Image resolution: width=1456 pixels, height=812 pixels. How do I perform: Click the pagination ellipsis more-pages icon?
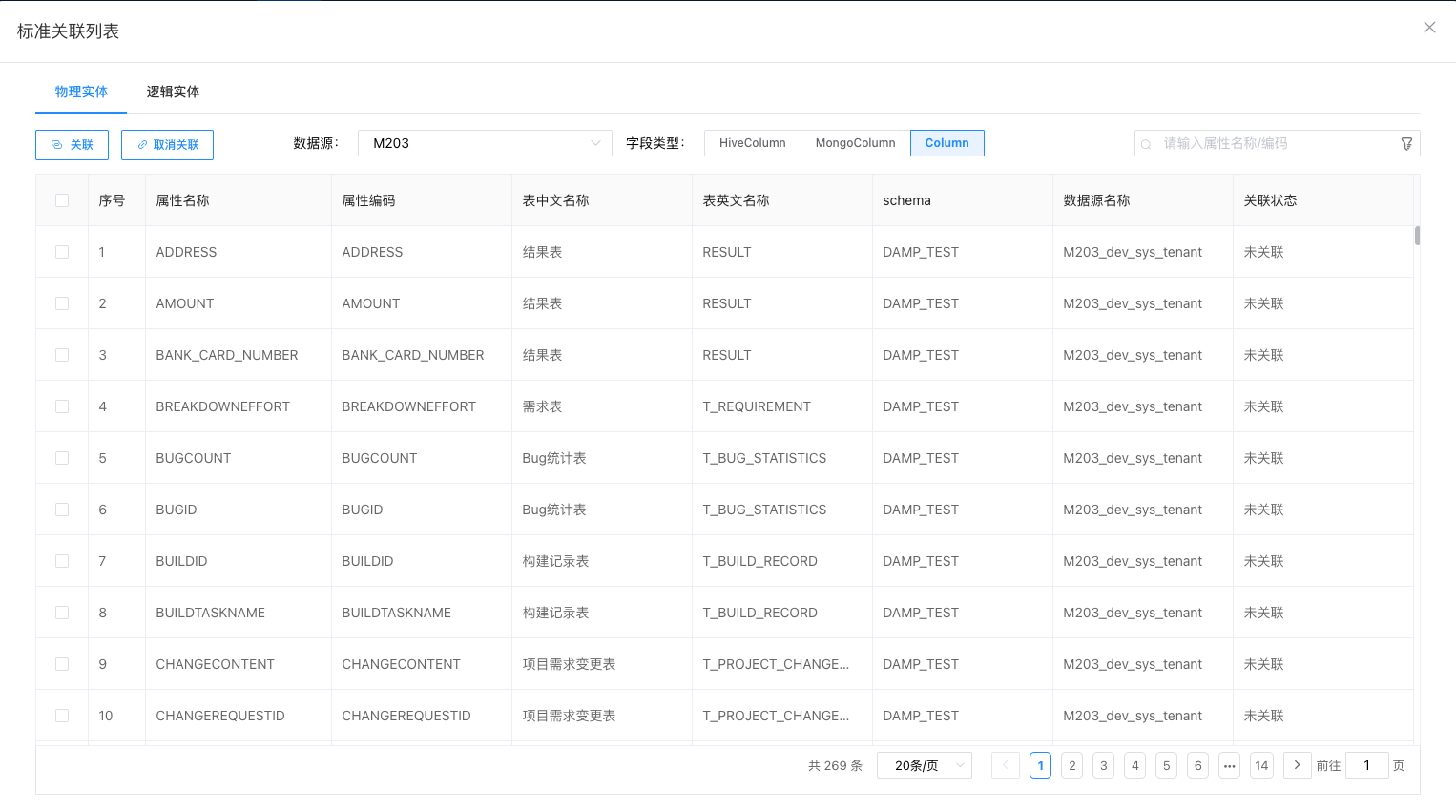tap(1230, 765)
